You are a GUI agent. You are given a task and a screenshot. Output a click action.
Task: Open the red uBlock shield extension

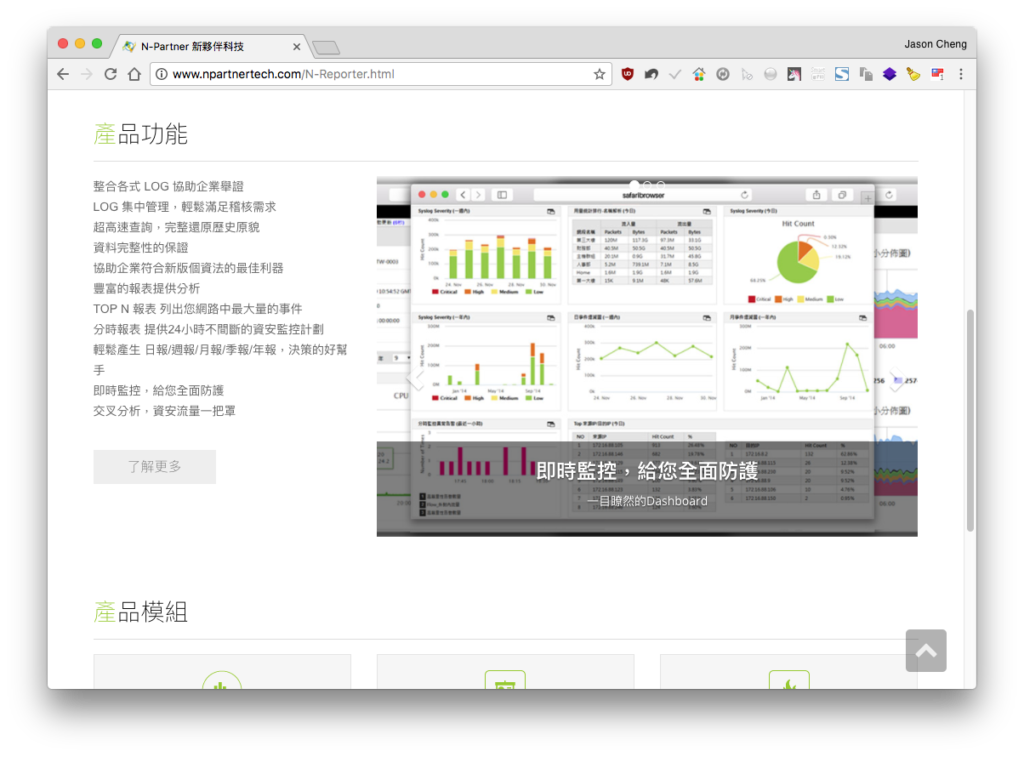pyautogui.click(x=628, y=74)
